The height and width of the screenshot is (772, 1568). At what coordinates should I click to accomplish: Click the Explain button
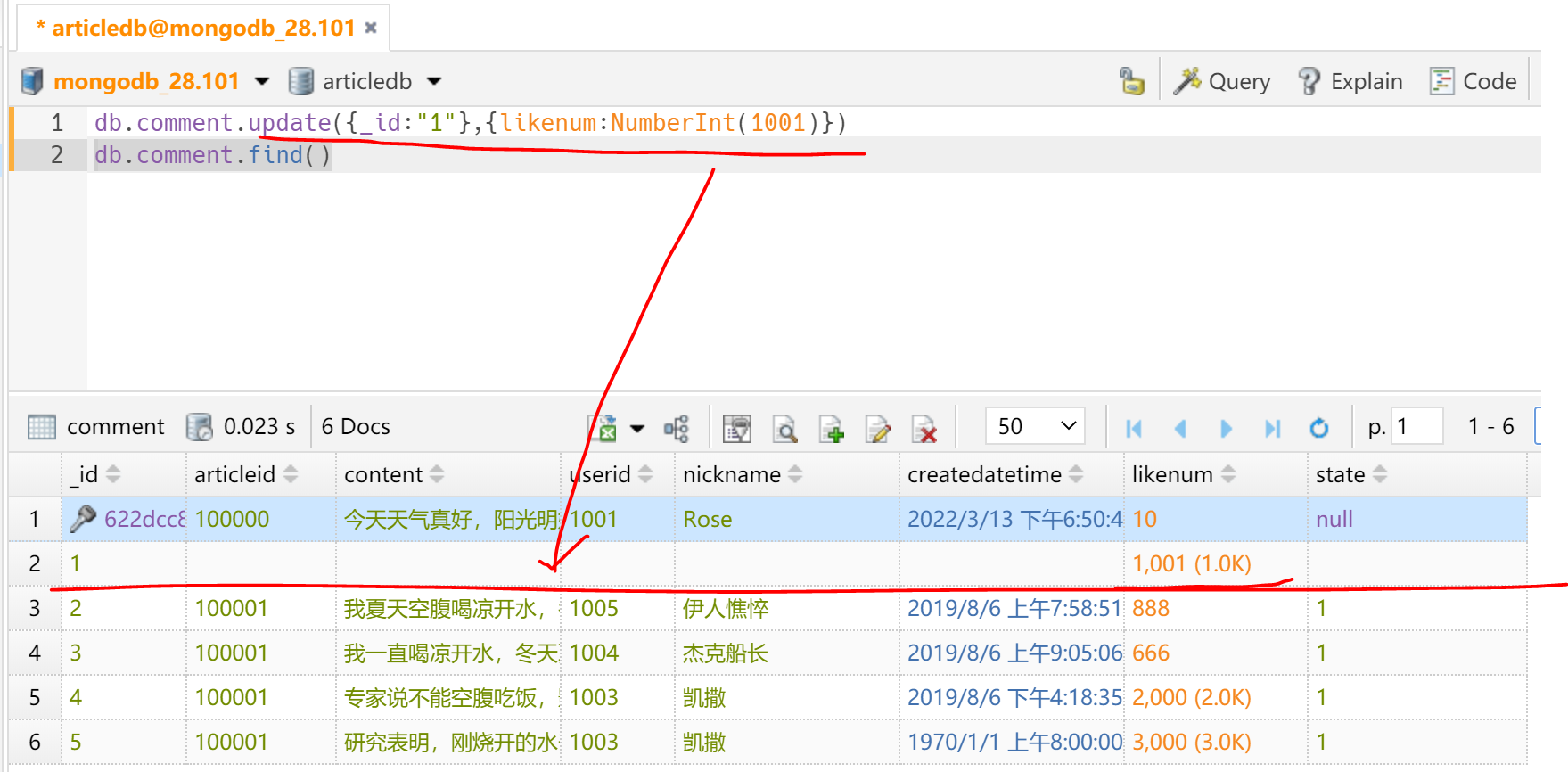coord(1350,81)
